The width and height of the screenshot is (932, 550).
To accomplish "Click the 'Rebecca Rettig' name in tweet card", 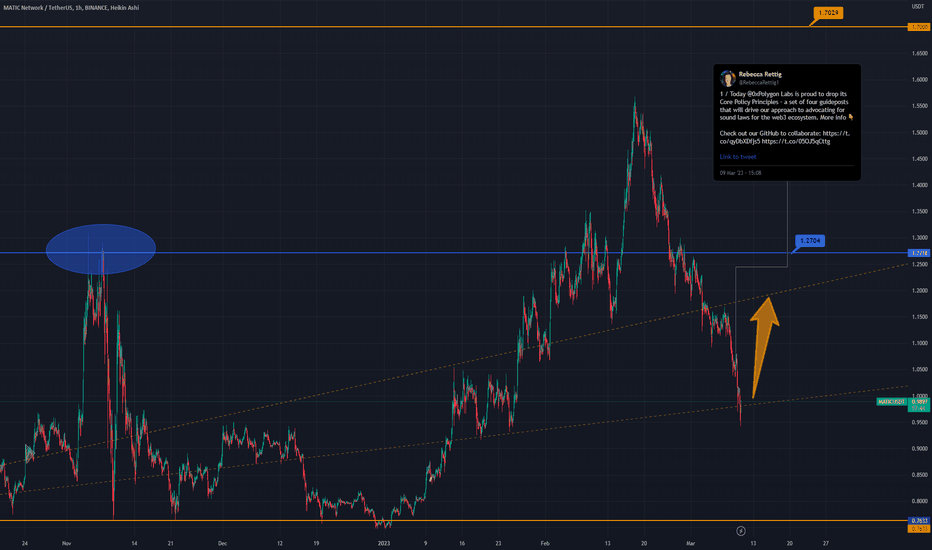I will [x=760, y=74].
